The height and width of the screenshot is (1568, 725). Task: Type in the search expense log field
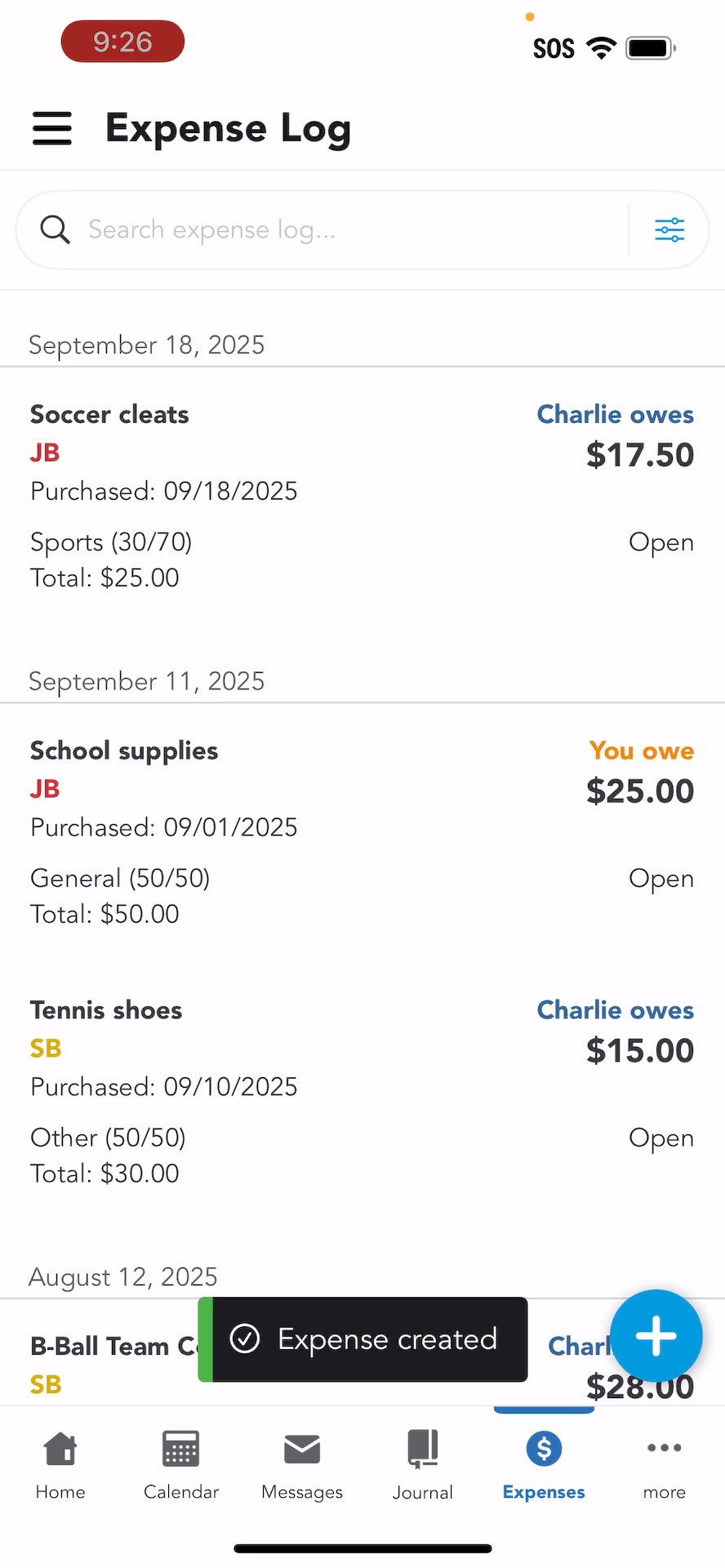click(351, 230)
